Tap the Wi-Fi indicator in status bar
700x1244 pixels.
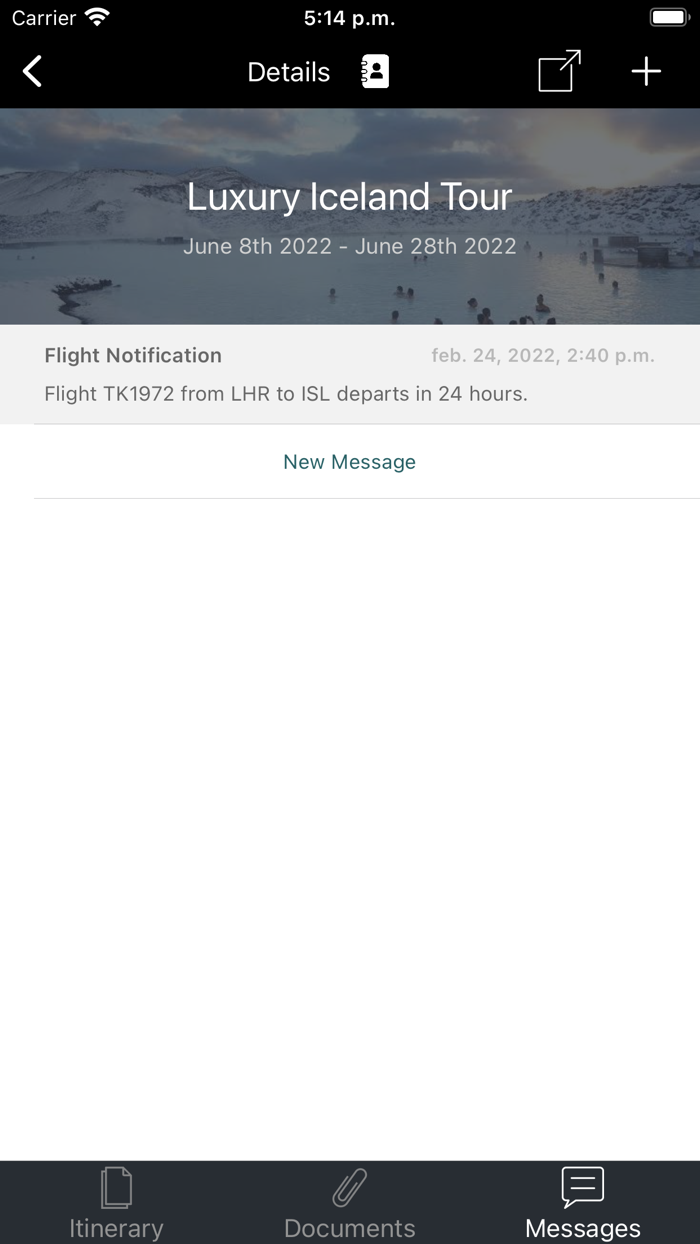click(x=95, y=16)
